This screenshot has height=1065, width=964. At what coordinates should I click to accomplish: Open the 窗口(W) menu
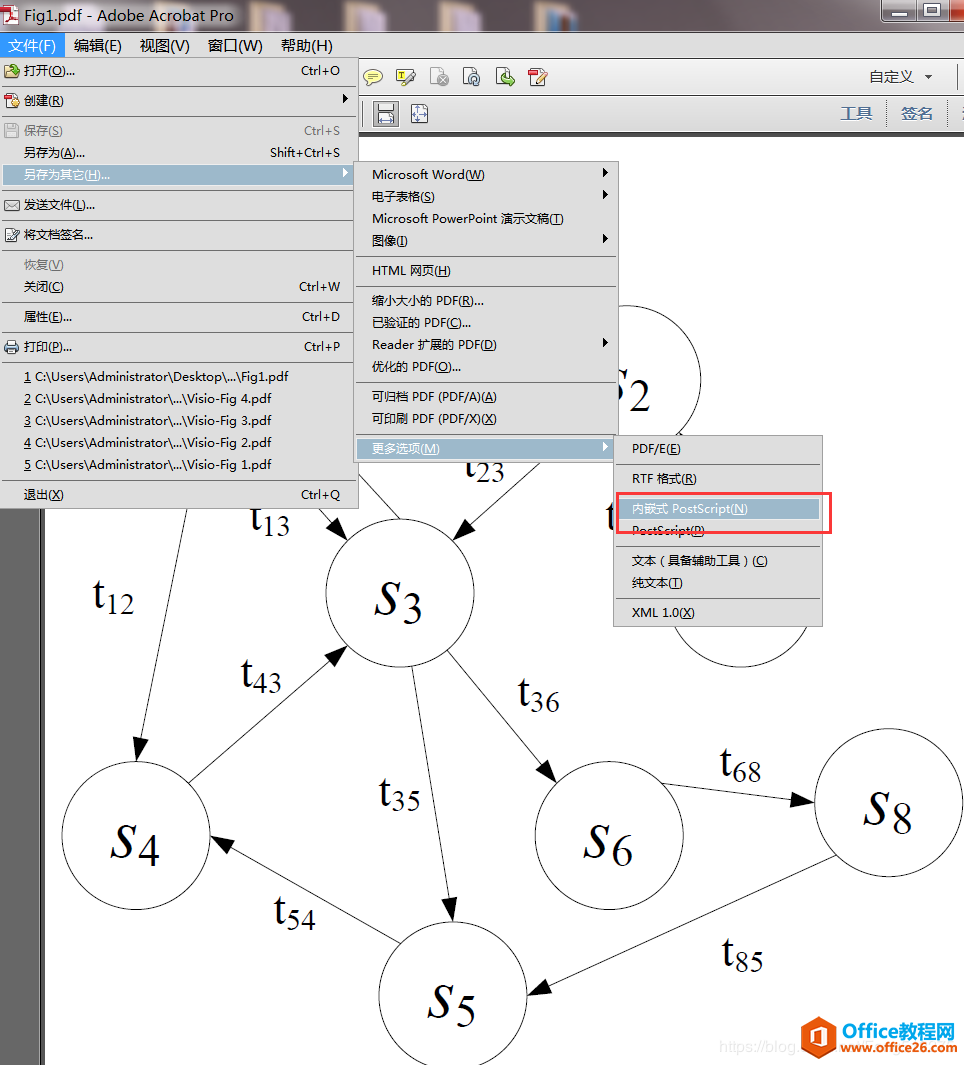pos(235,46)
